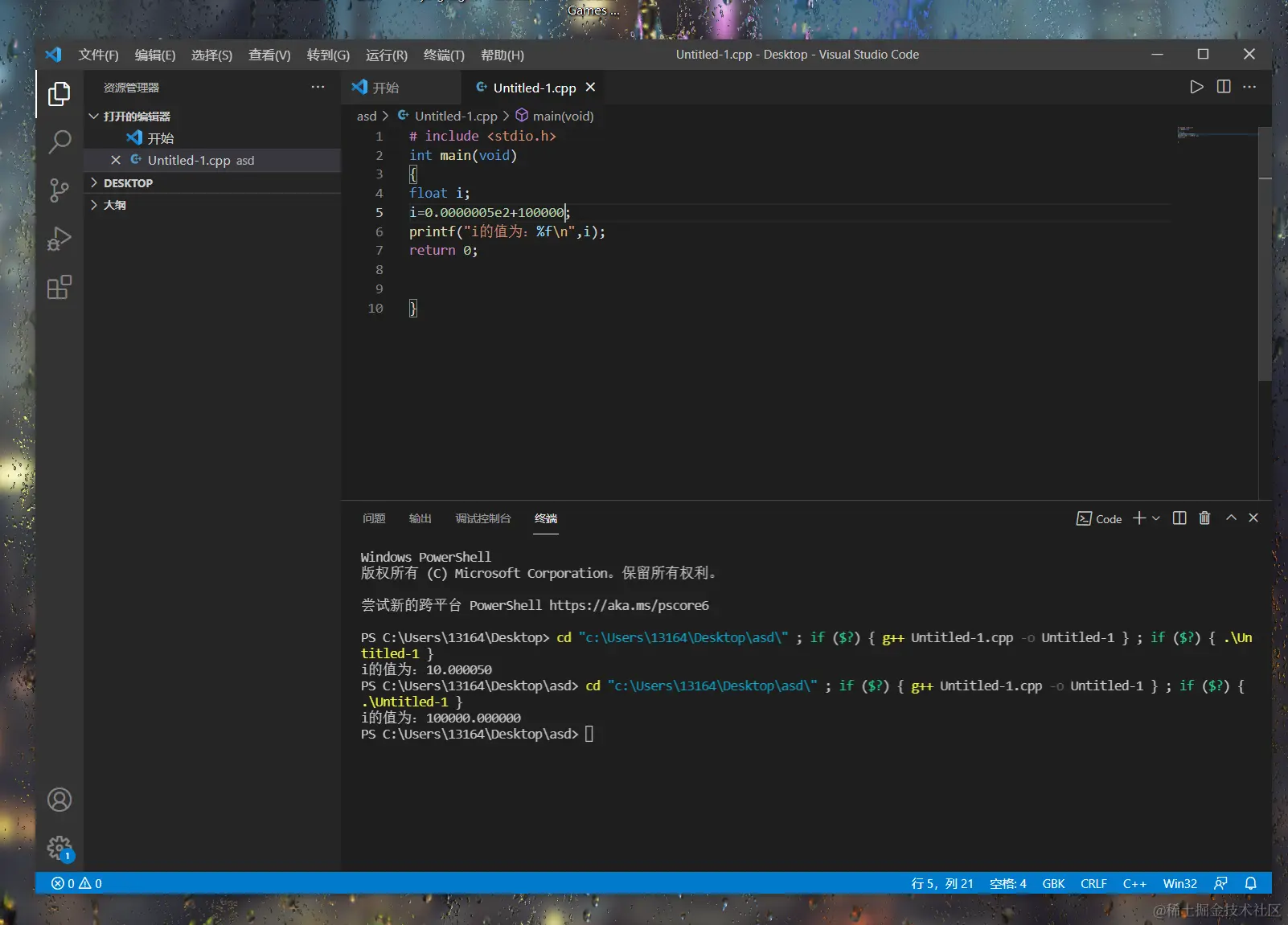1288x925 pixels.
Task: Select the Terminal panel tab
Action: (x=546, y=518)
